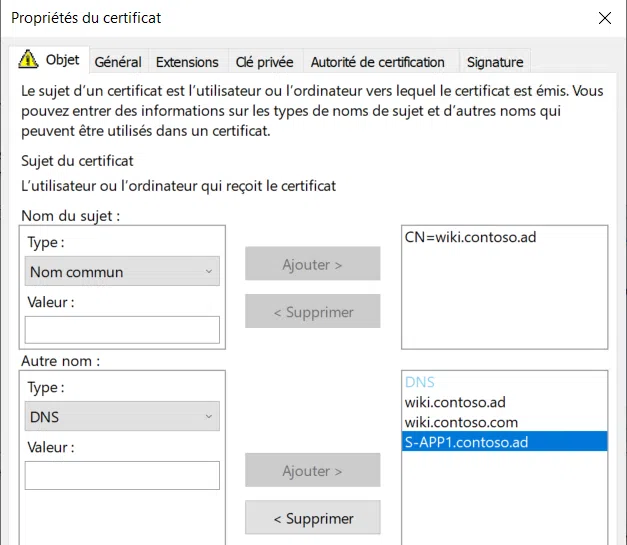The height and width of the screenshot is (545, 627).
Task: Select the wiki.contoso.com DNS entry
Action: tap(461, 422)
